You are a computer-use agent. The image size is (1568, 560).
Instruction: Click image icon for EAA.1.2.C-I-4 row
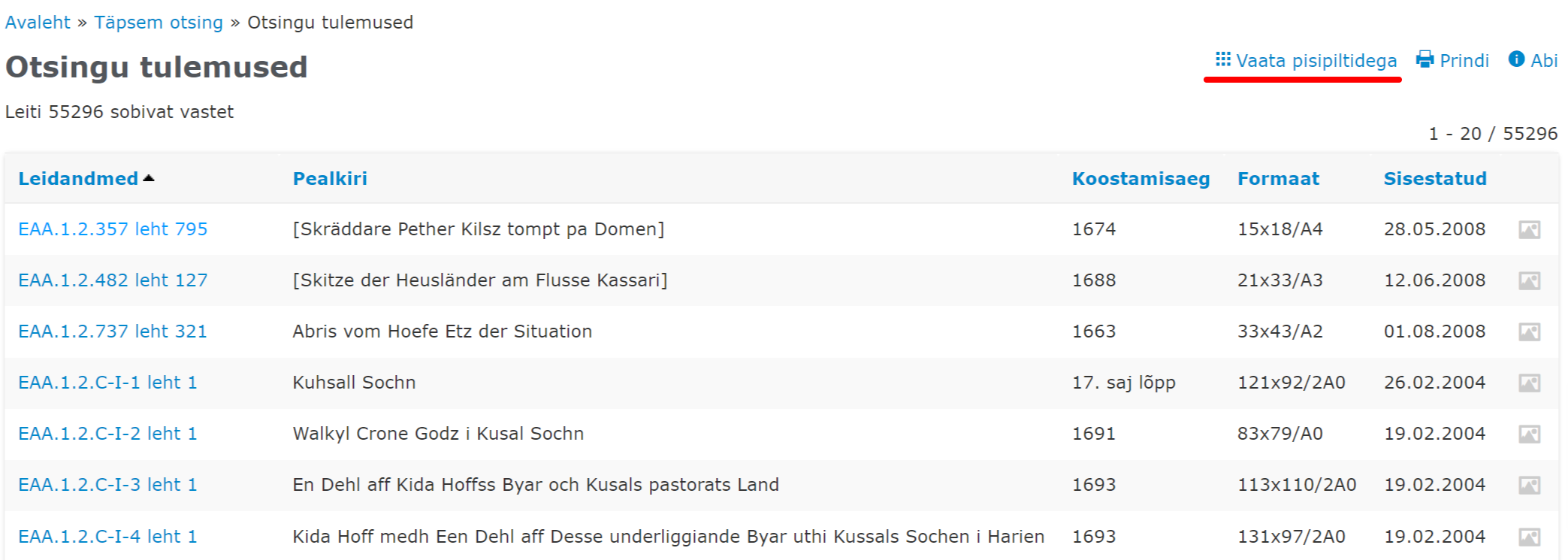[x=1529, y=537]
